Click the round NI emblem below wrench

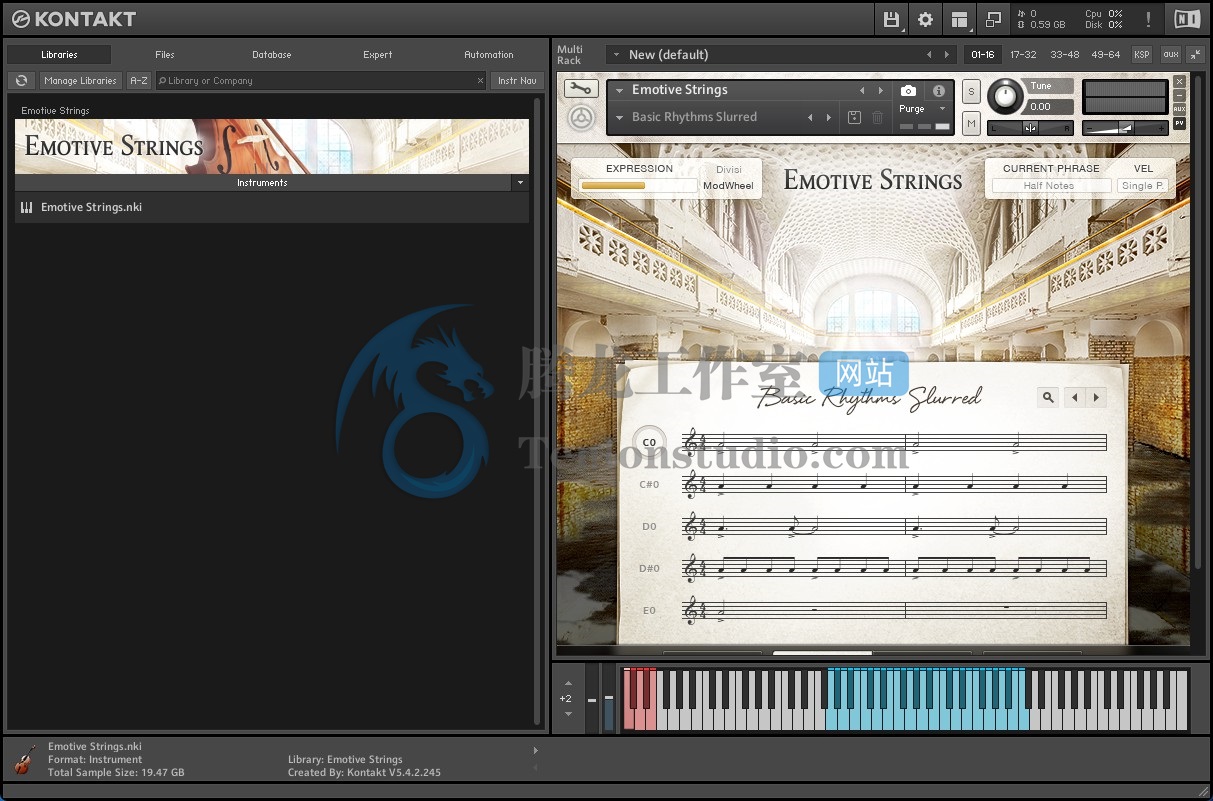pyautogui.click(x=581, y=118)
